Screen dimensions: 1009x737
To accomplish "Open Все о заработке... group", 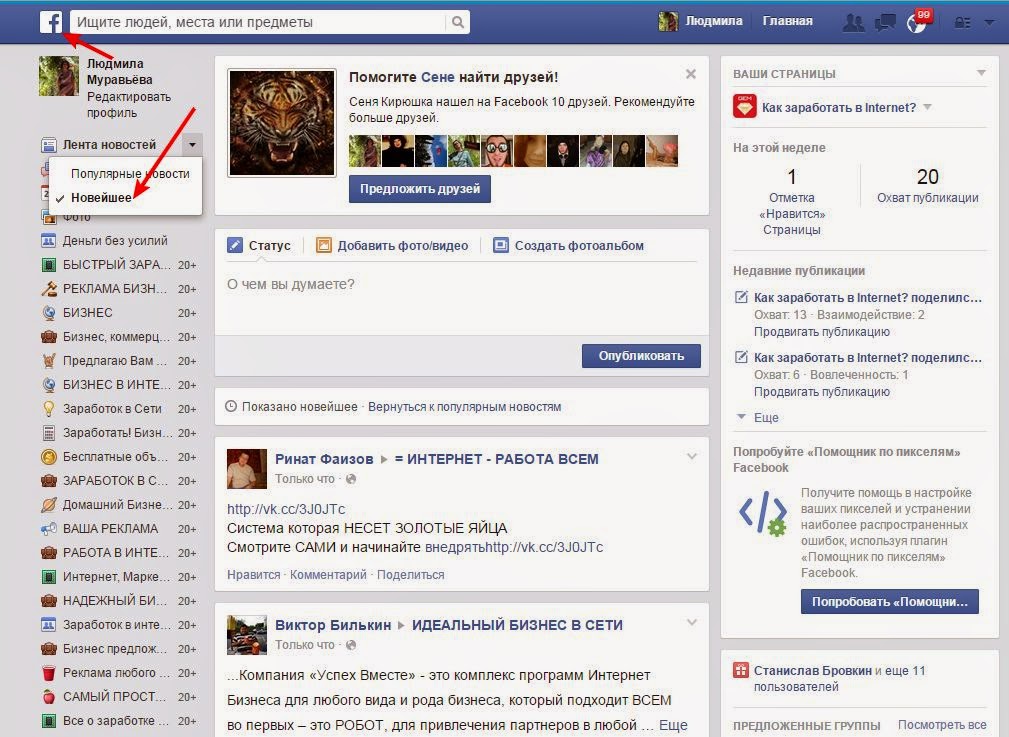I will [x=116, y=721].
